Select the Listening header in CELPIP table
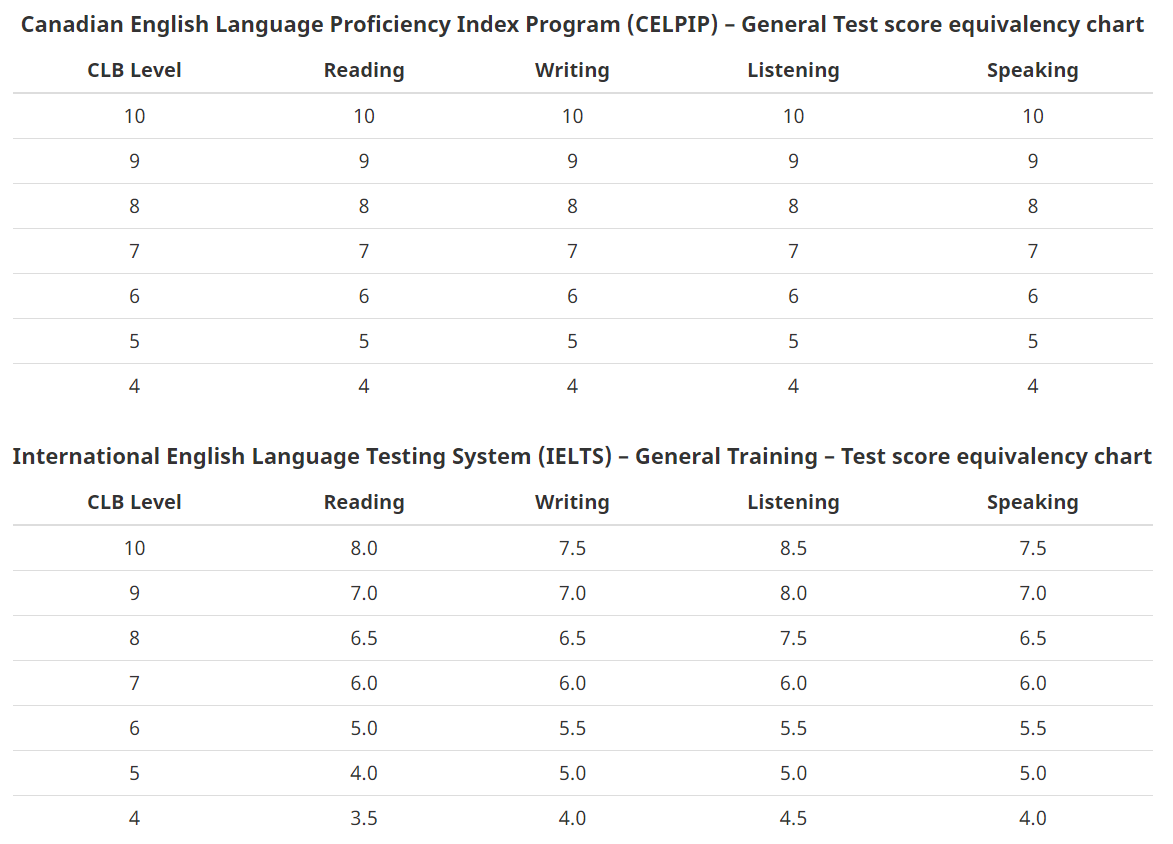This screenshot has width=1173, height=844. pyautogui.click(x=793, y=70)
